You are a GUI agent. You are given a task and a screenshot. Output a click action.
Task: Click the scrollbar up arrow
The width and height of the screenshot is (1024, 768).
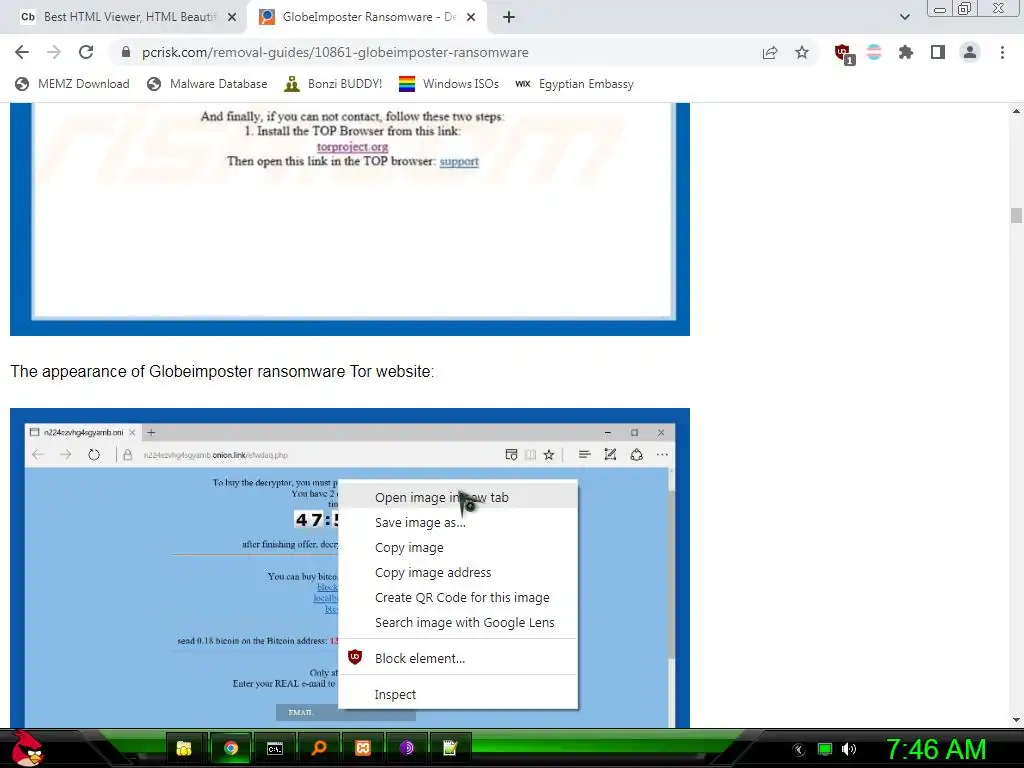(1016, 111)
